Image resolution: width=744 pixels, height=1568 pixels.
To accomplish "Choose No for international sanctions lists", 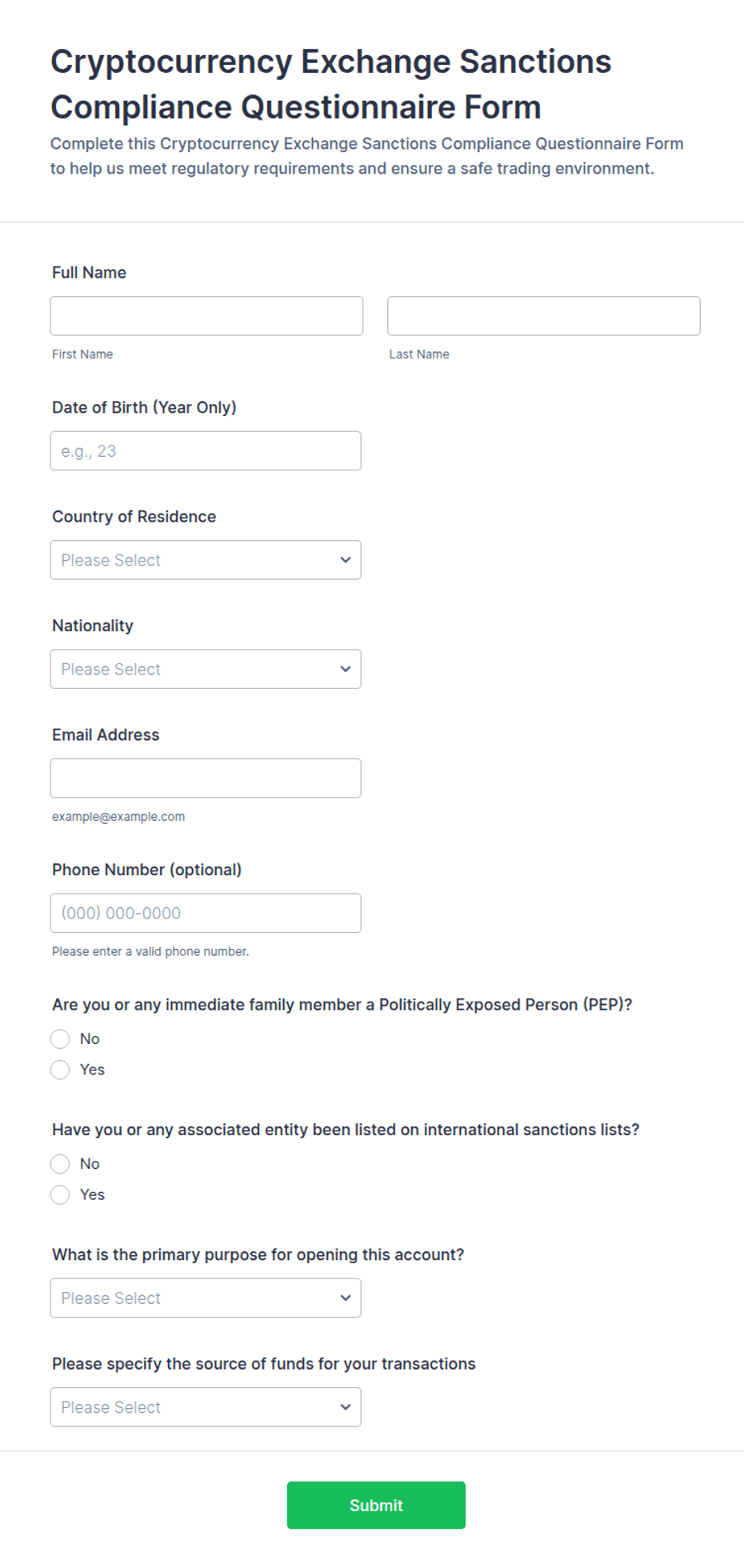I will 60,1164.
